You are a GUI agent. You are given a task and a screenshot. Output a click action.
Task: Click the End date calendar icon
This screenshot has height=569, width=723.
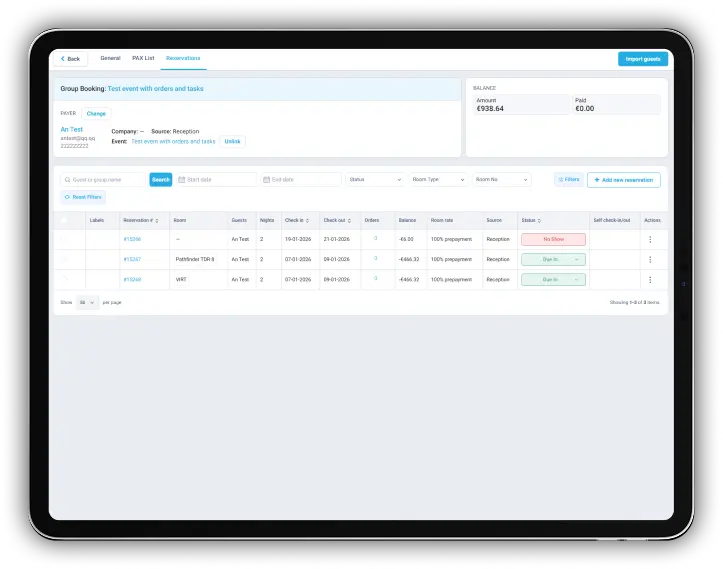click(x=266, y=180)
